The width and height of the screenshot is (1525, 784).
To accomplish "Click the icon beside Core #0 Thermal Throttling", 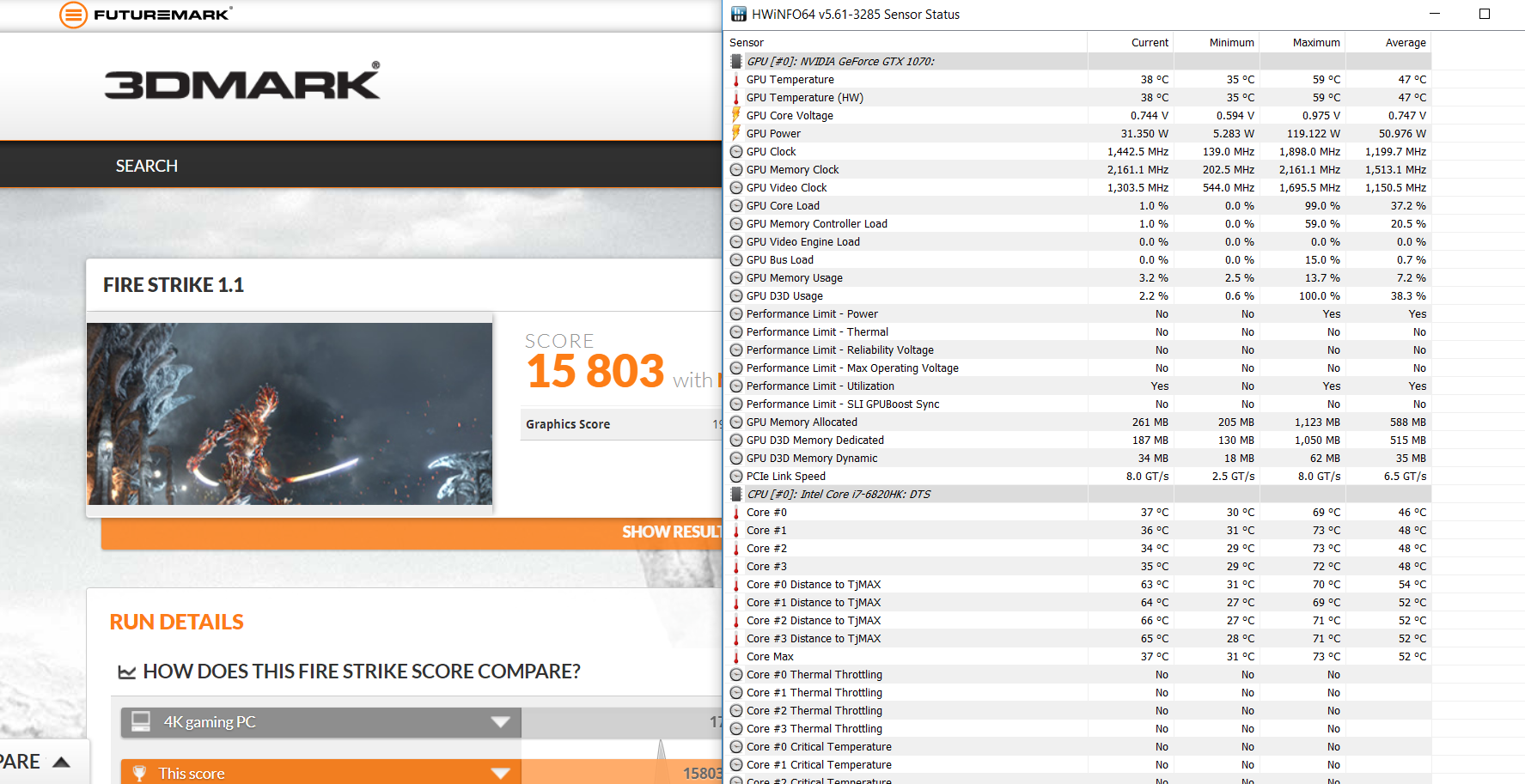I will point(736,674).
